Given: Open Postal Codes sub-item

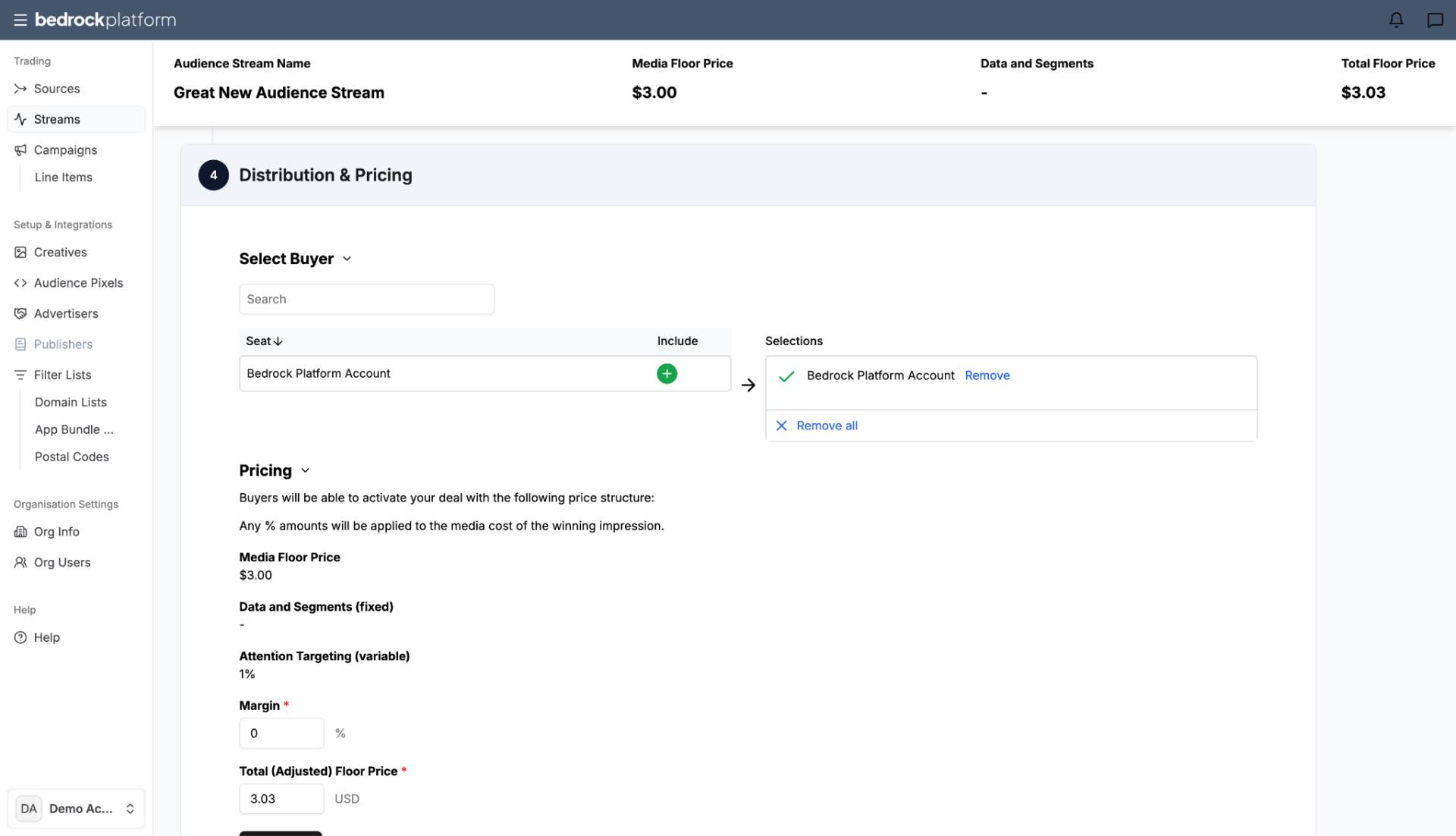Looking at the screenshot, I should 72,457.
